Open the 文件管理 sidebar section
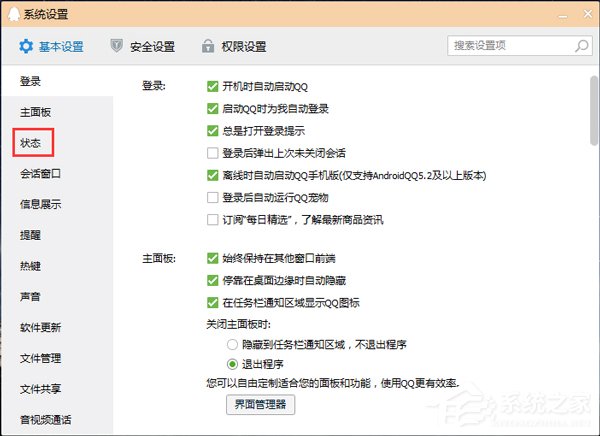 coord(41,358)
